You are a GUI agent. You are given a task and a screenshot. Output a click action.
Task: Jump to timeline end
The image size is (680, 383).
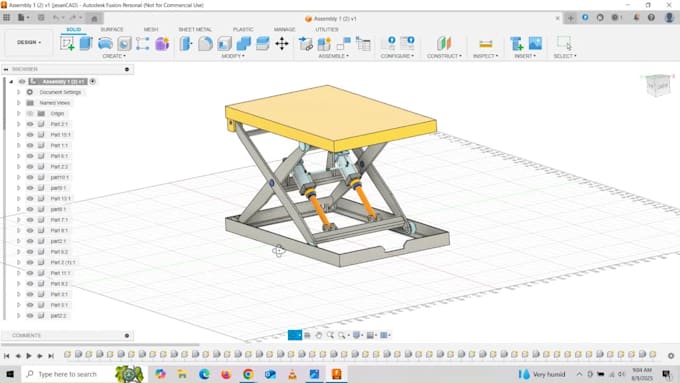(51, 356)
